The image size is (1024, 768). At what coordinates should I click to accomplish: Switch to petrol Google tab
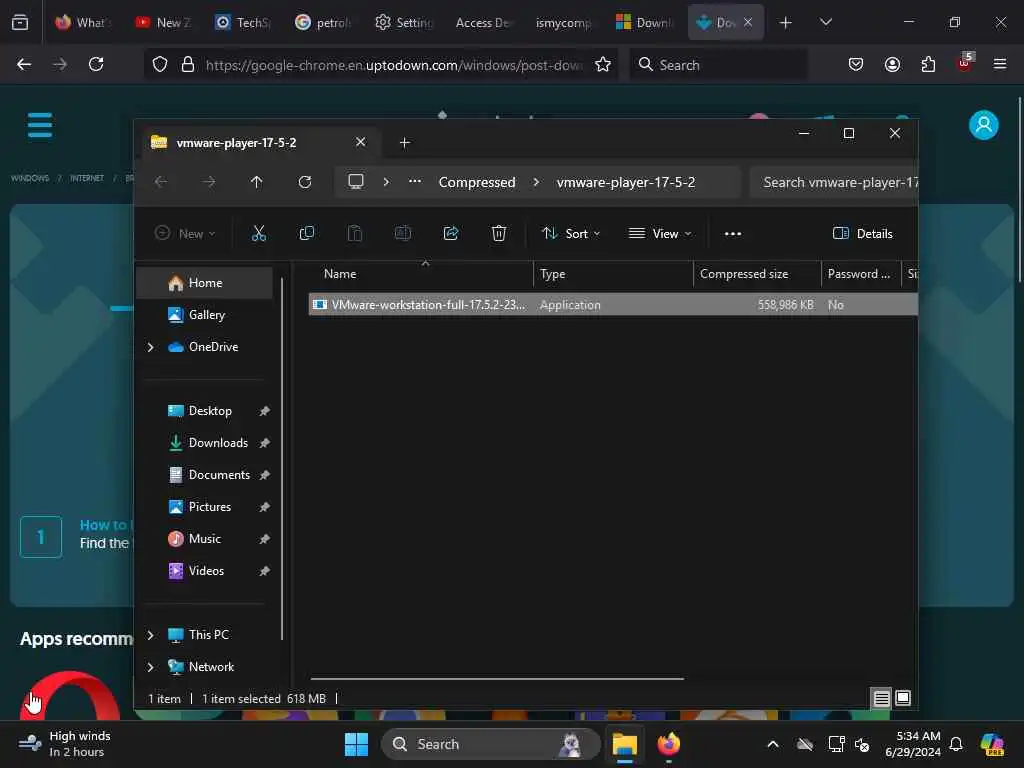coord(323,22)
